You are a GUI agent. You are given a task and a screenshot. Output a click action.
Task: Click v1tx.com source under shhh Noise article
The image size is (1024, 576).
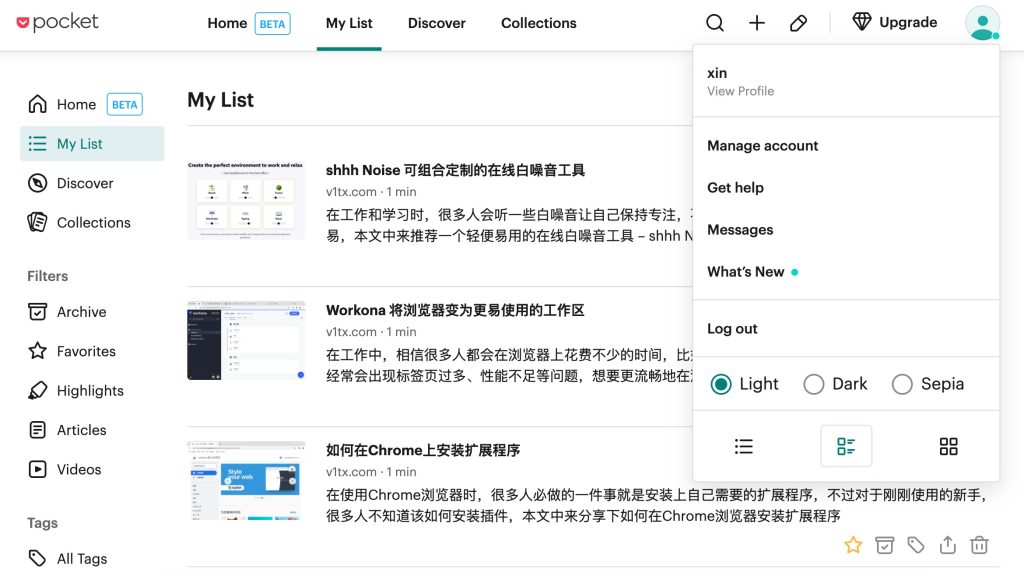[x=351, y=192]
